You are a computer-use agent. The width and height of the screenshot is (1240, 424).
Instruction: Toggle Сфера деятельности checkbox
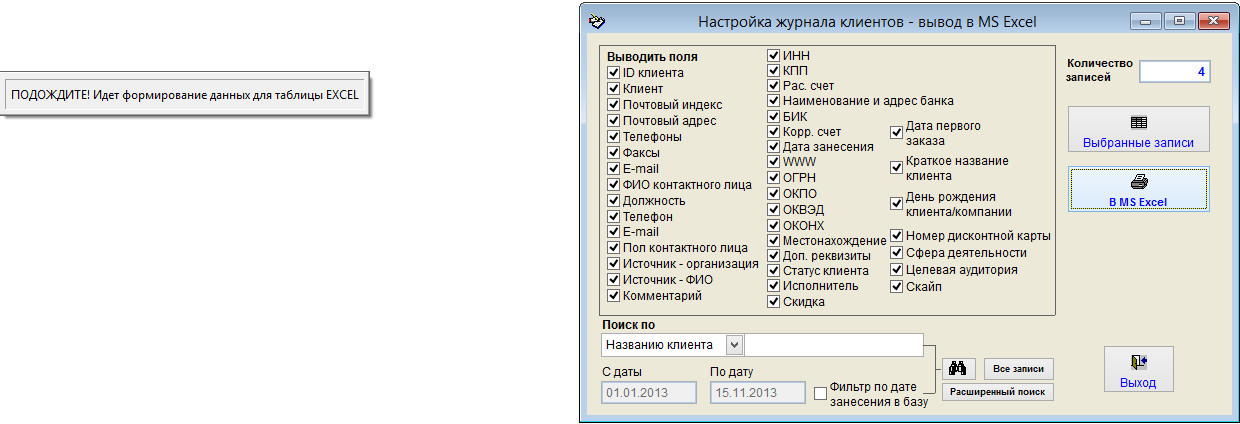(x=897, y=253)
